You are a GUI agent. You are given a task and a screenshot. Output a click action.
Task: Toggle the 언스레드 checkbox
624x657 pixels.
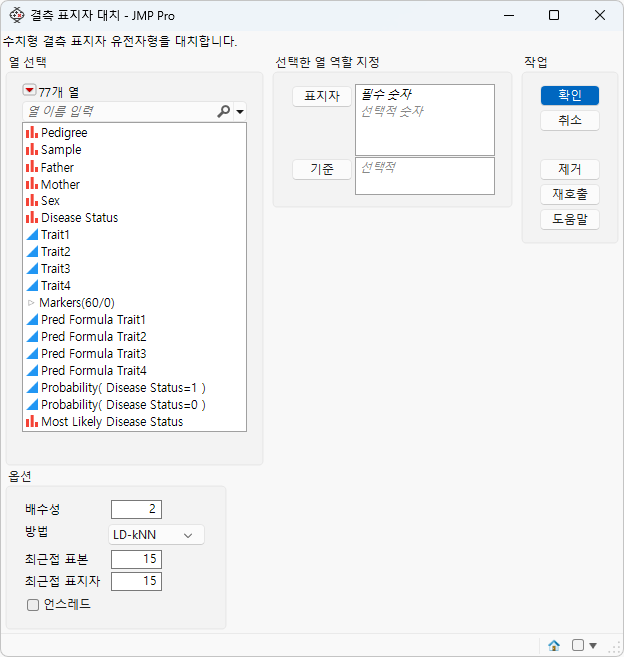(x=33, y=605)
